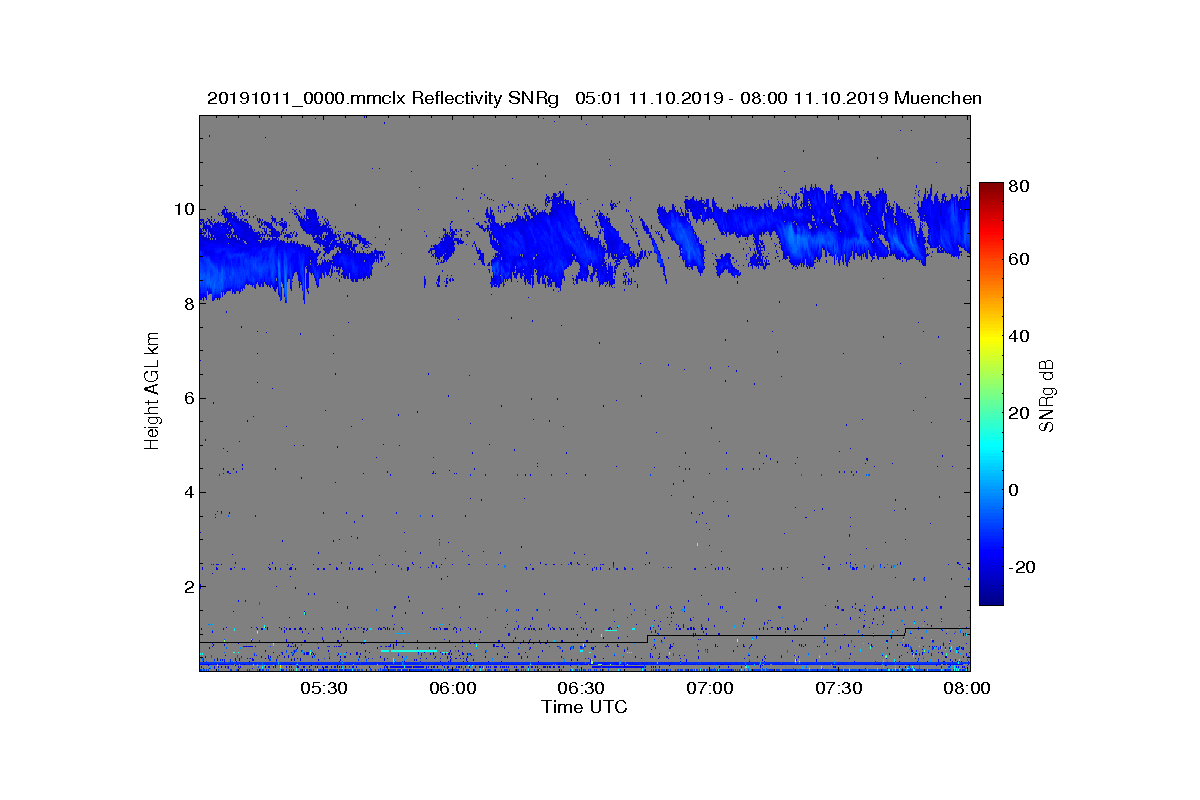The image size is (1200, 800).
Task: Click the 06:30 time tick label
Action: tap(581, 689)
